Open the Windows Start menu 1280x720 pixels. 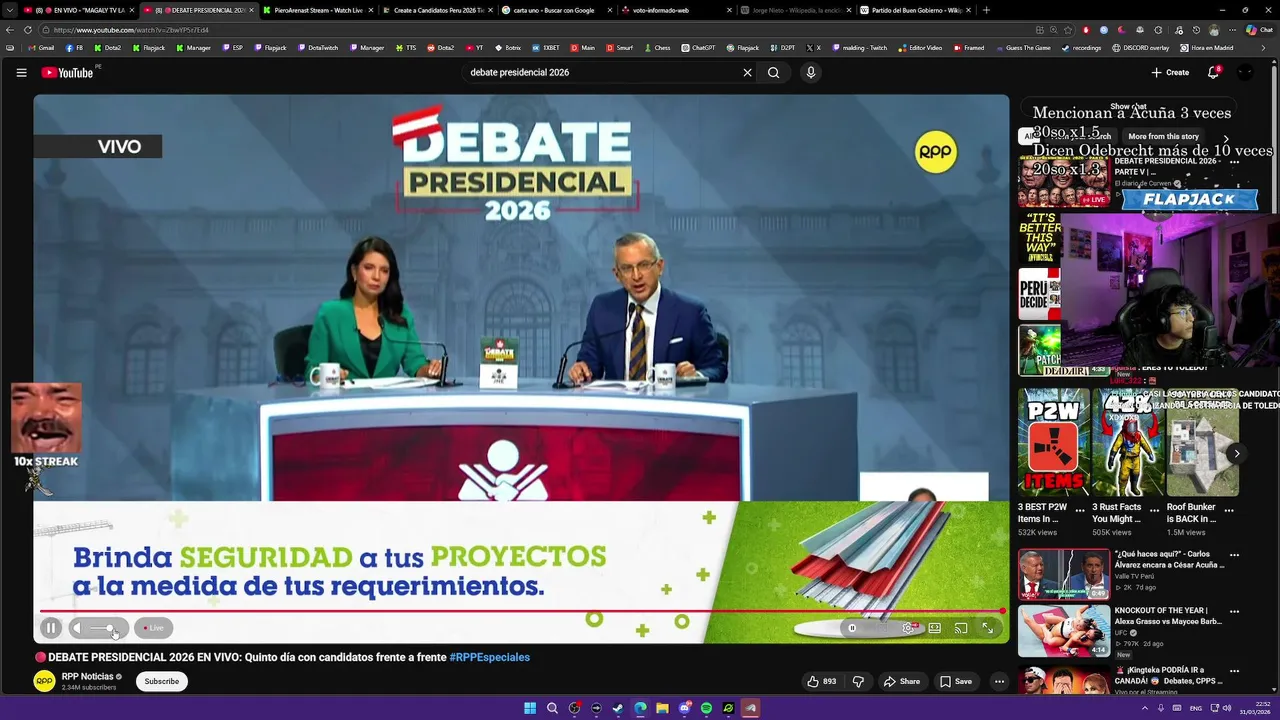coord(530,708)
